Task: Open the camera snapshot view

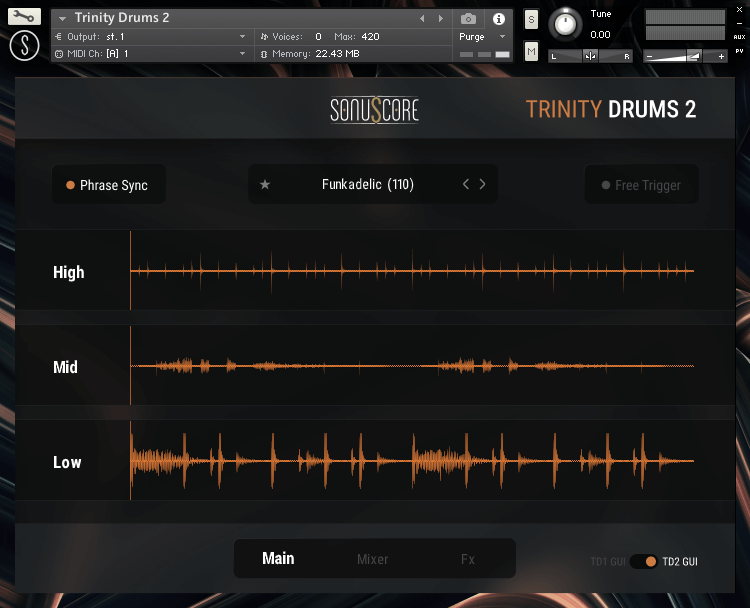Action: [x=468, y=19]
